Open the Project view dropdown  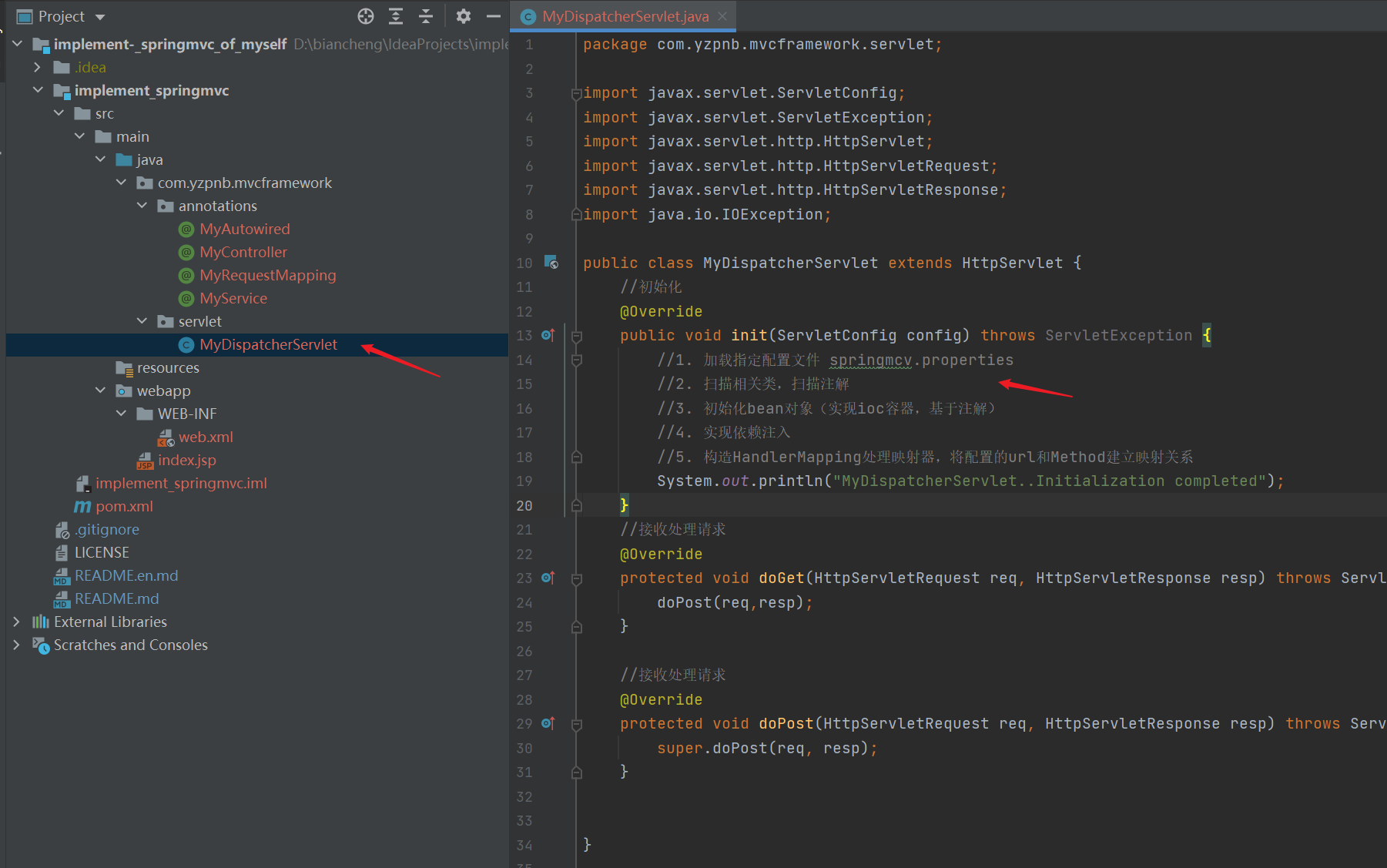(x=100, y=17)
